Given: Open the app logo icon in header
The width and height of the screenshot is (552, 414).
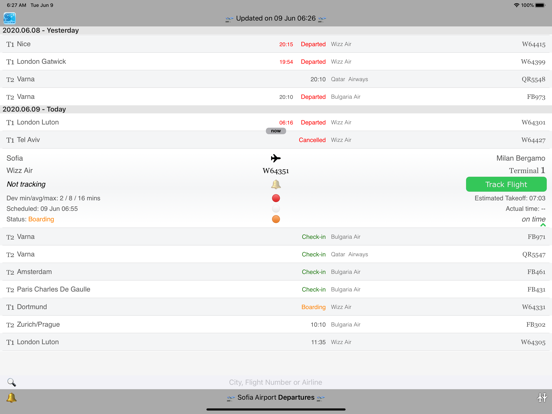Looking at the screenshot, I should click(10, 18).
